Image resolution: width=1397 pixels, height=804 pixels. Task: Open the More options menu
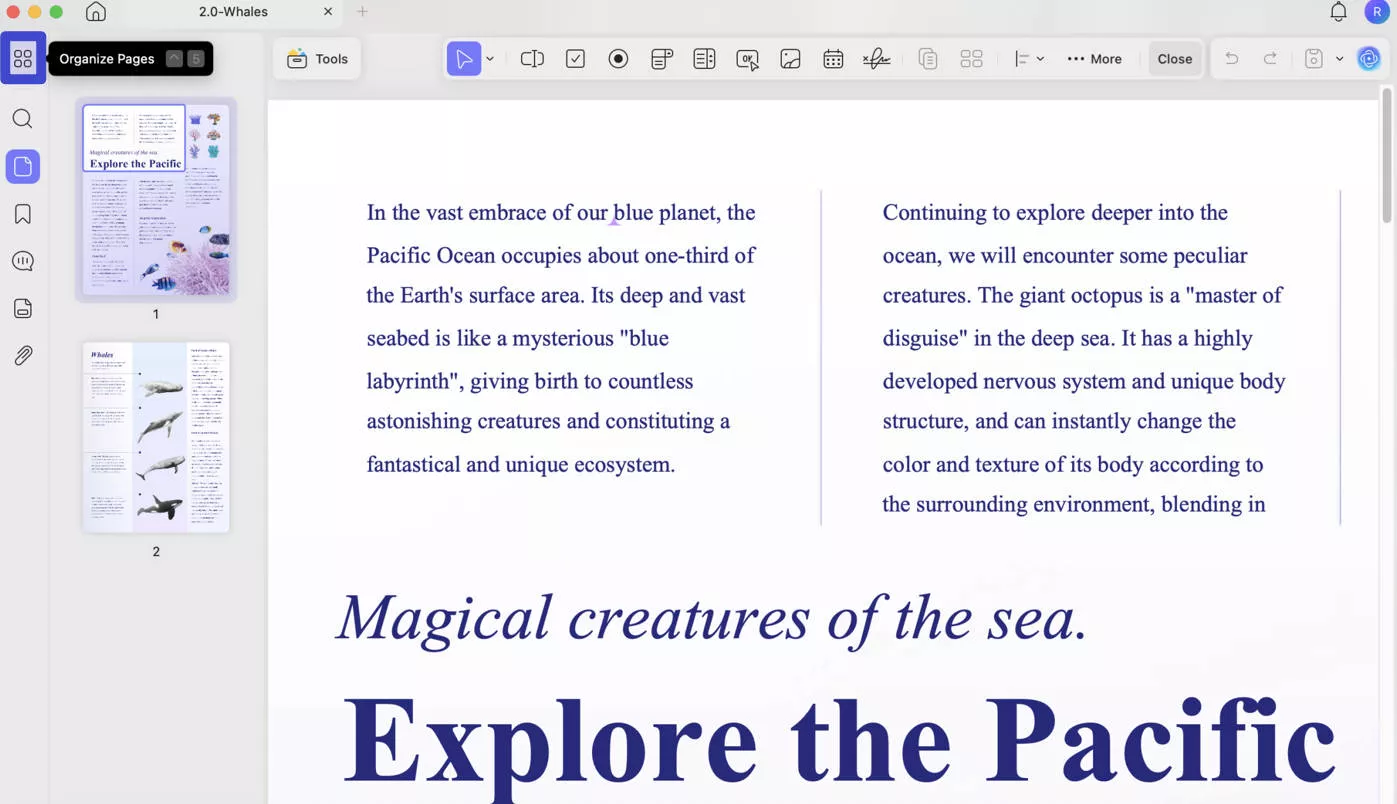(x=1095, y=58)
